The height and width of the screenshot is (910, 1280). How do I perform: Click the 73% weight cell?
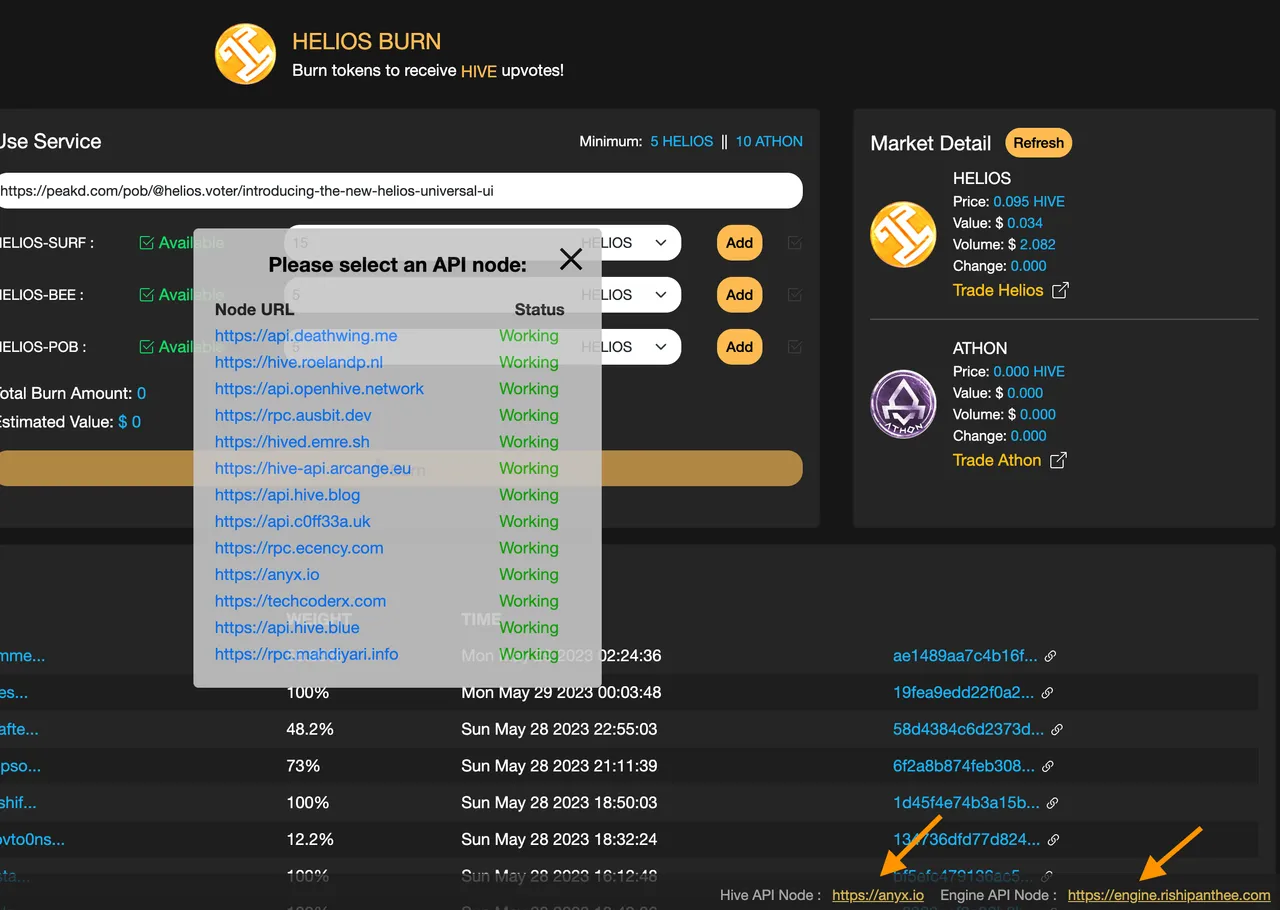click(x=303, y=766)
